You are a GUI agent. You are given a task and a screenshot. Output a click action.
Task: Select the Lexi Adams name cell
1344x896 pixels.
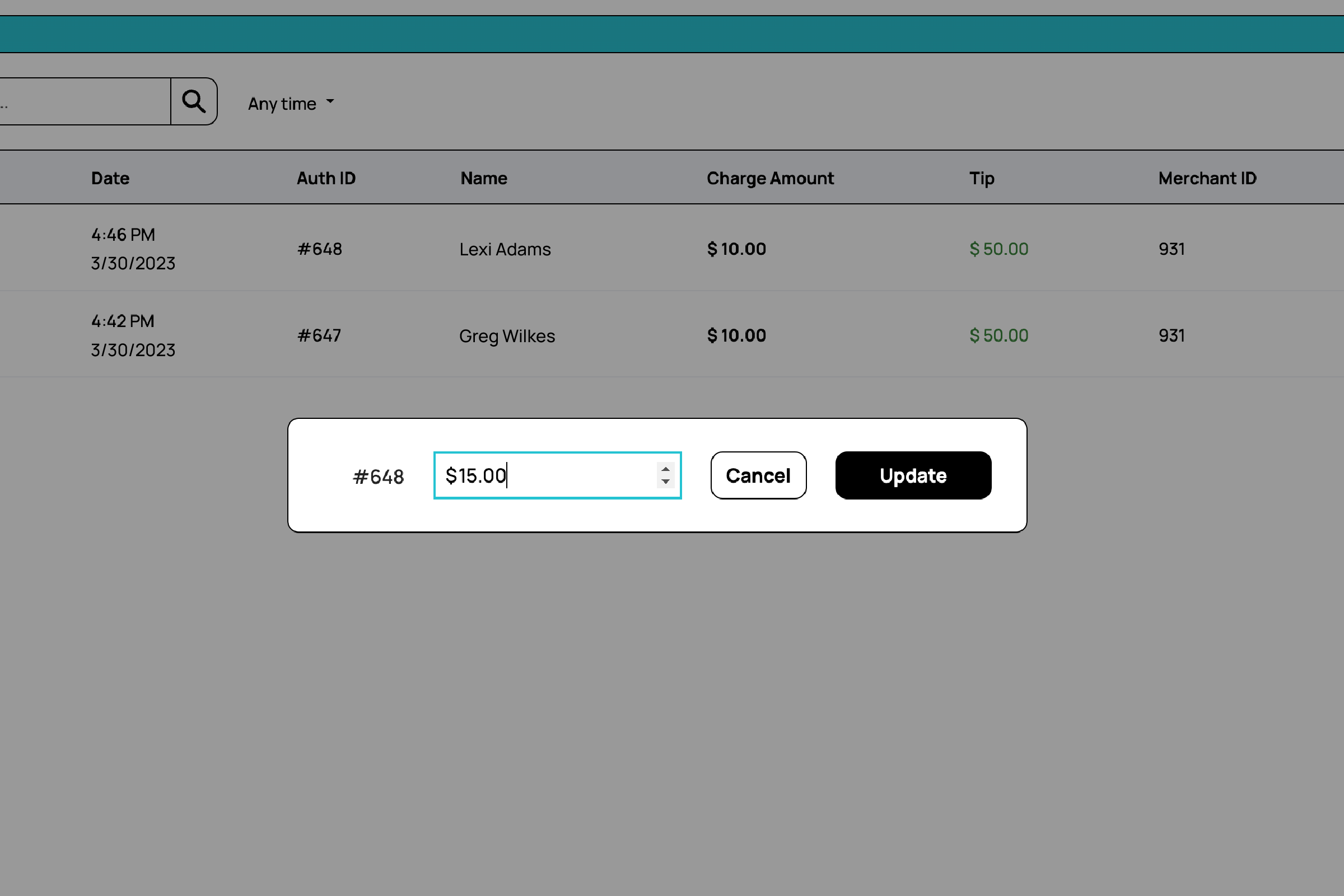[x=505, y=249]
